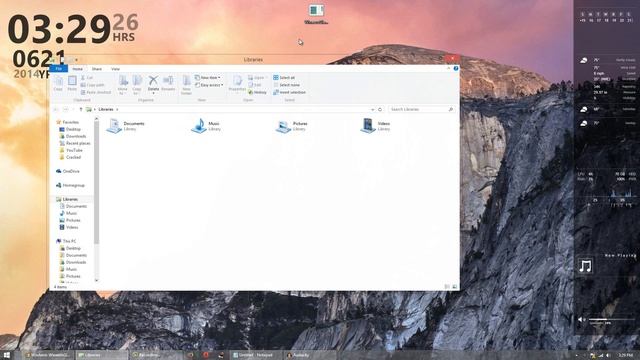This screenshot has width=640, height=360.
Task: Open the ribbon's Open dropdown
Action: click(x=258, y=78)
